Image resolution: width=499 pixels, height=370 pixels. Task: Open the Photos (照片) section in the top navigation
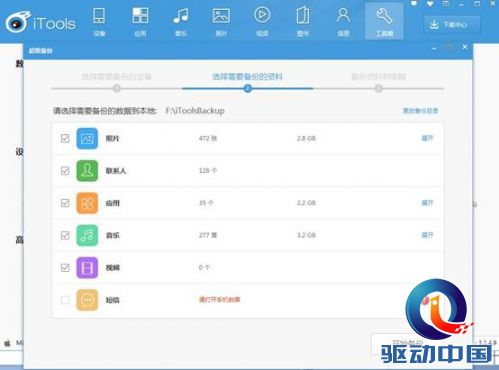[221, 21]
